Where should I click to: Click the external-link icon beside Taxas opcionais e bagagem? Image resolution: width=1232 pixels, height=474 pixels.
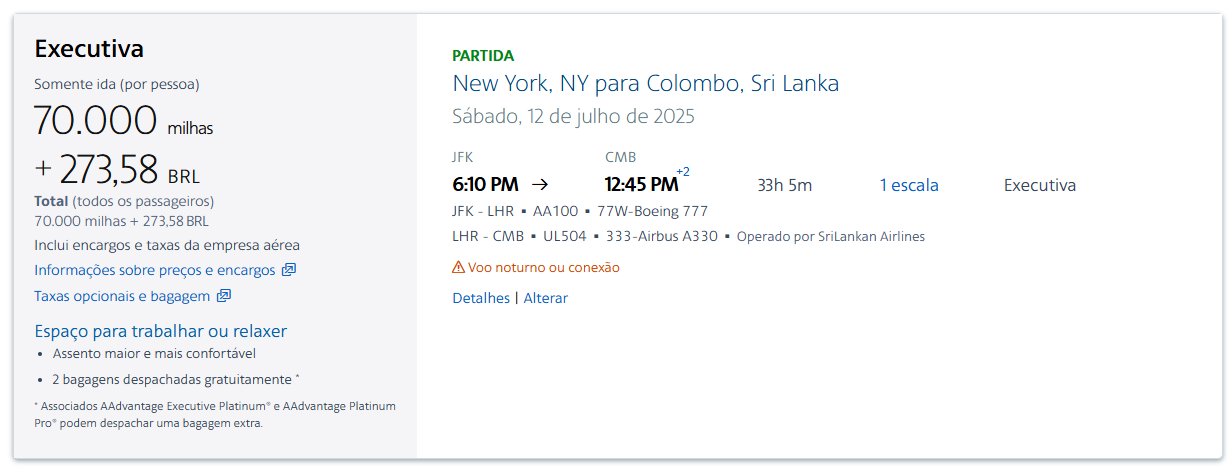tap(224, 296)
